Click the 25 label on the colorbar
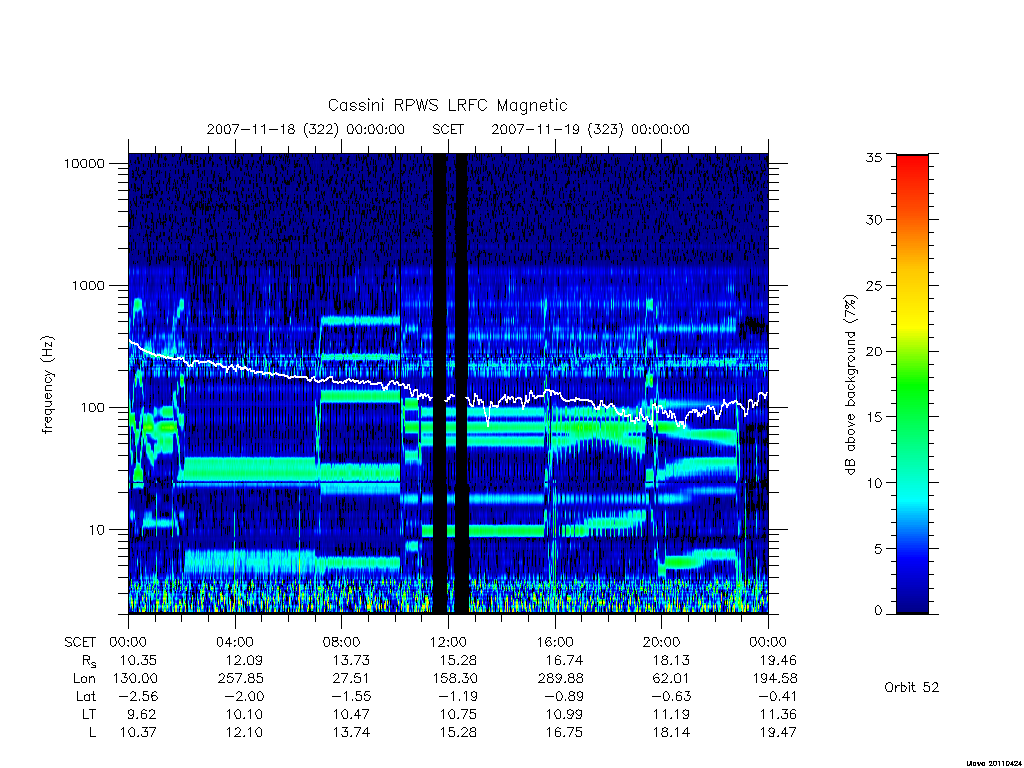Image resolution: width=1024 pixels, height=768 pixels. [x=873, y=285]
